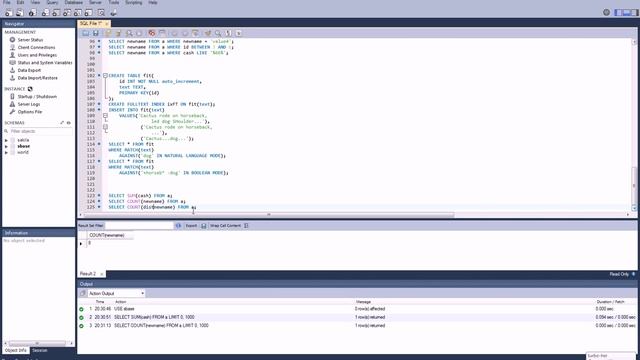Save the script with the editor floppy icon
The image size is (640, 360).
point(96,33)
